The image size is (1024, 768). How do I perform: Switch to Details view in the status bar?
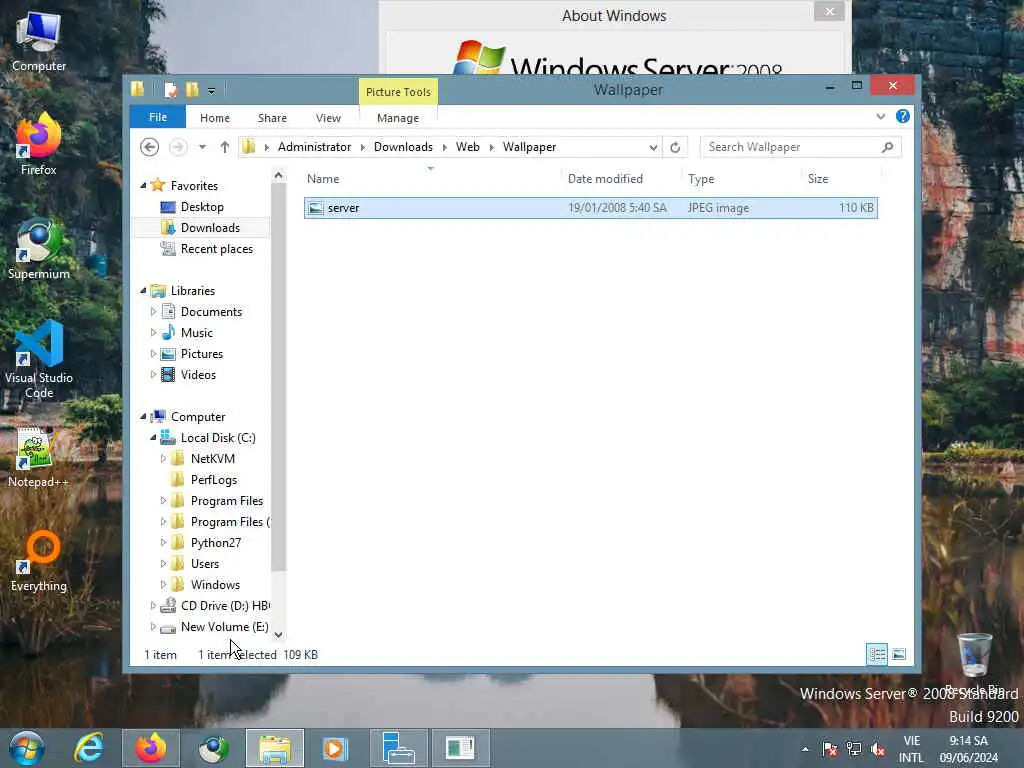point(876,654)
